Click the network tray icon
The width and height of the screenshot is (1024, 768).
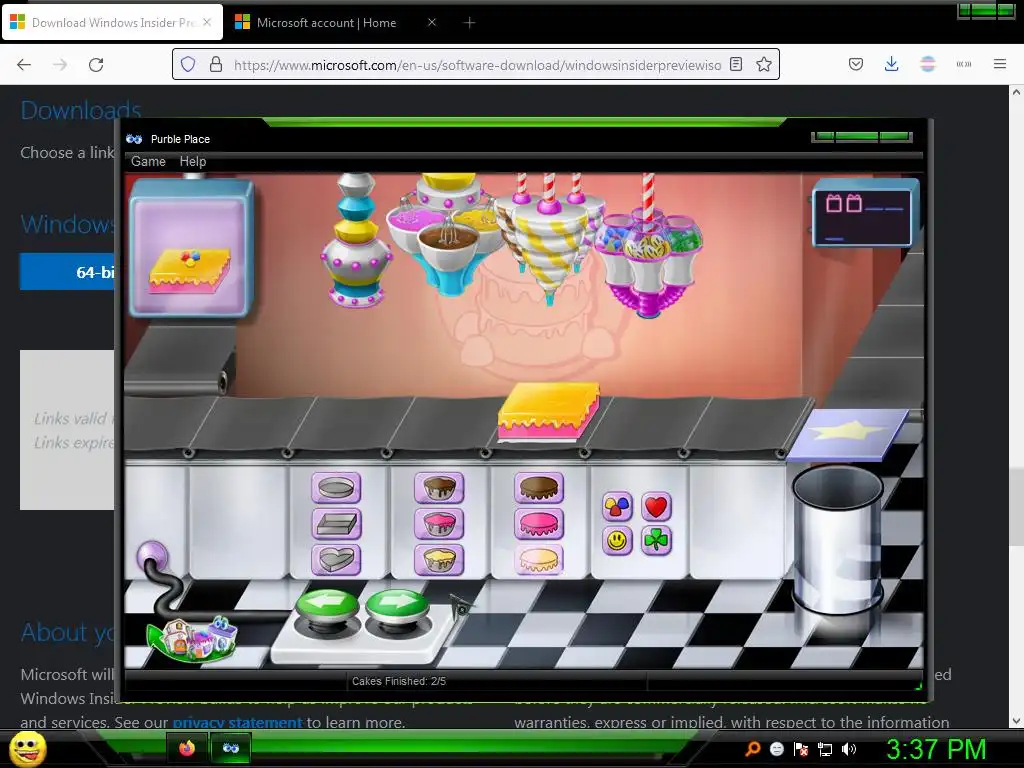825,749
